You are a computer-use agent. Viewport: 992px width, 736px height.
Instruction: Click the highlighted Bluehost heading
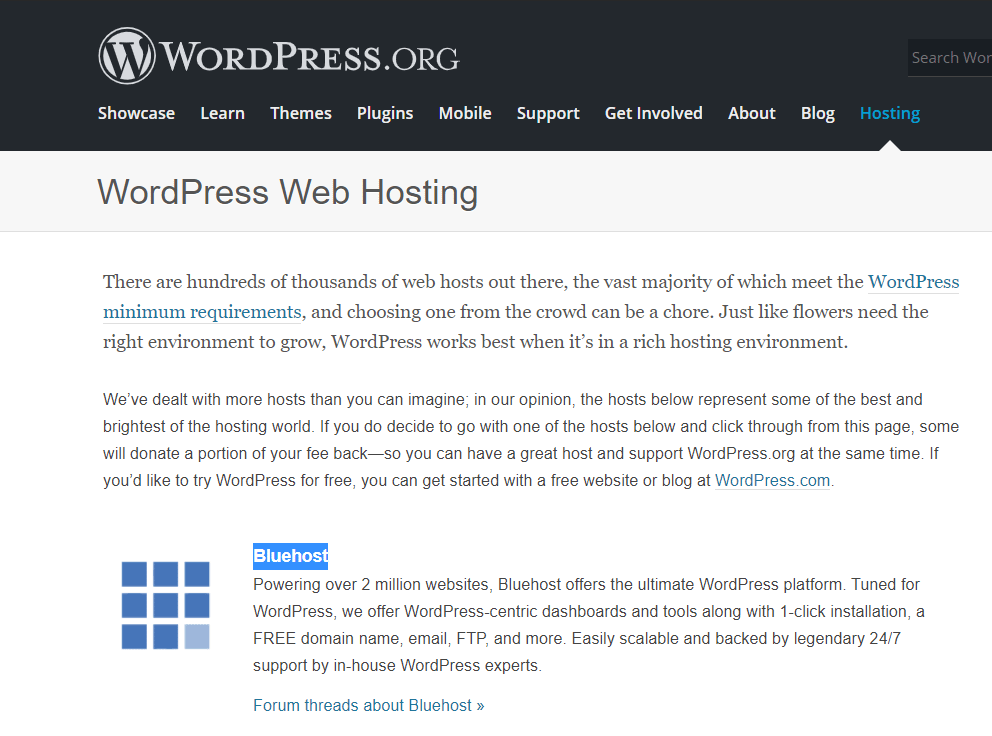(290, 556)
